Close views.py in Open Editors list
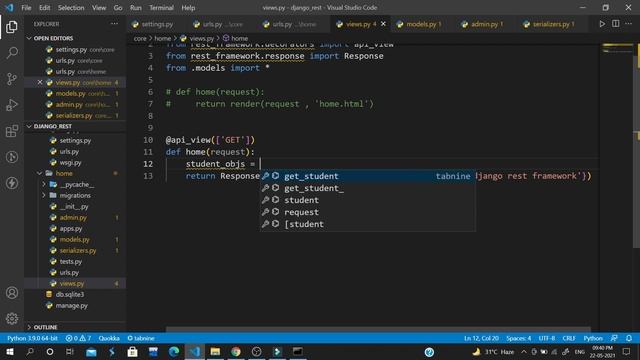This screenshot has width=640, height=360. (x=40, y=82)
